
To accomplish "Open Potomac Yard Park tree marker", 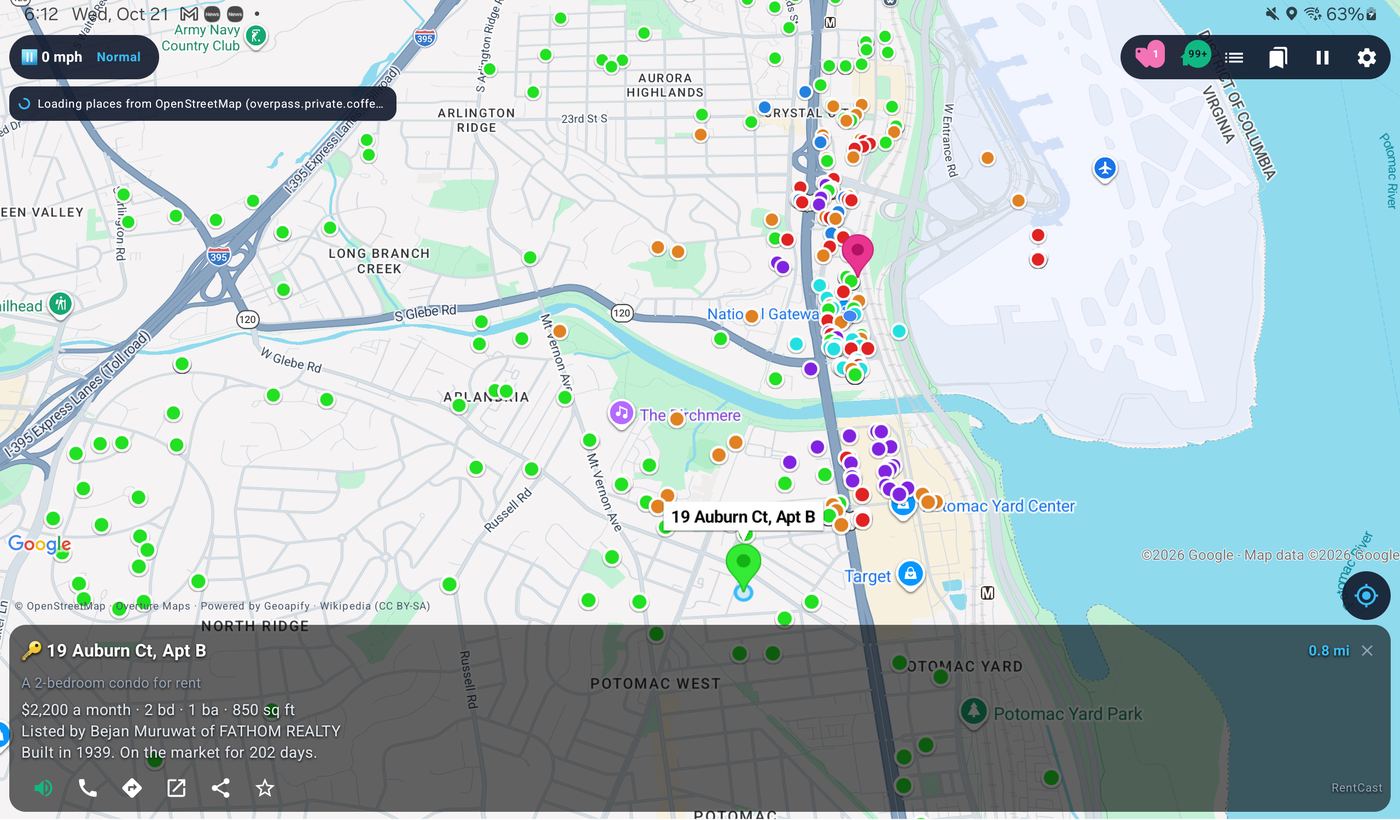I will (973, 712).
